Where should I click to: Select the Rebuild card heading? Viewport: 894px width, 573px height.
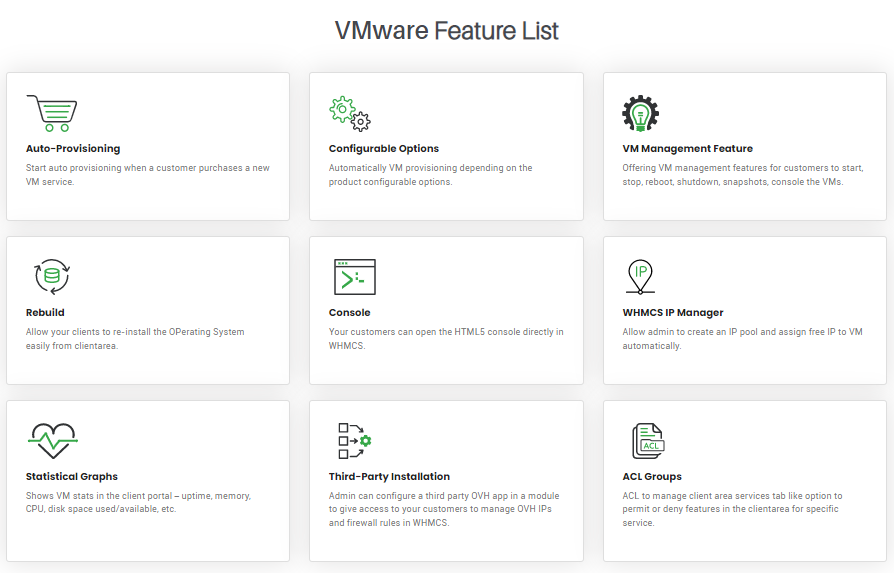pyautogui.click(x=45, y=312)
